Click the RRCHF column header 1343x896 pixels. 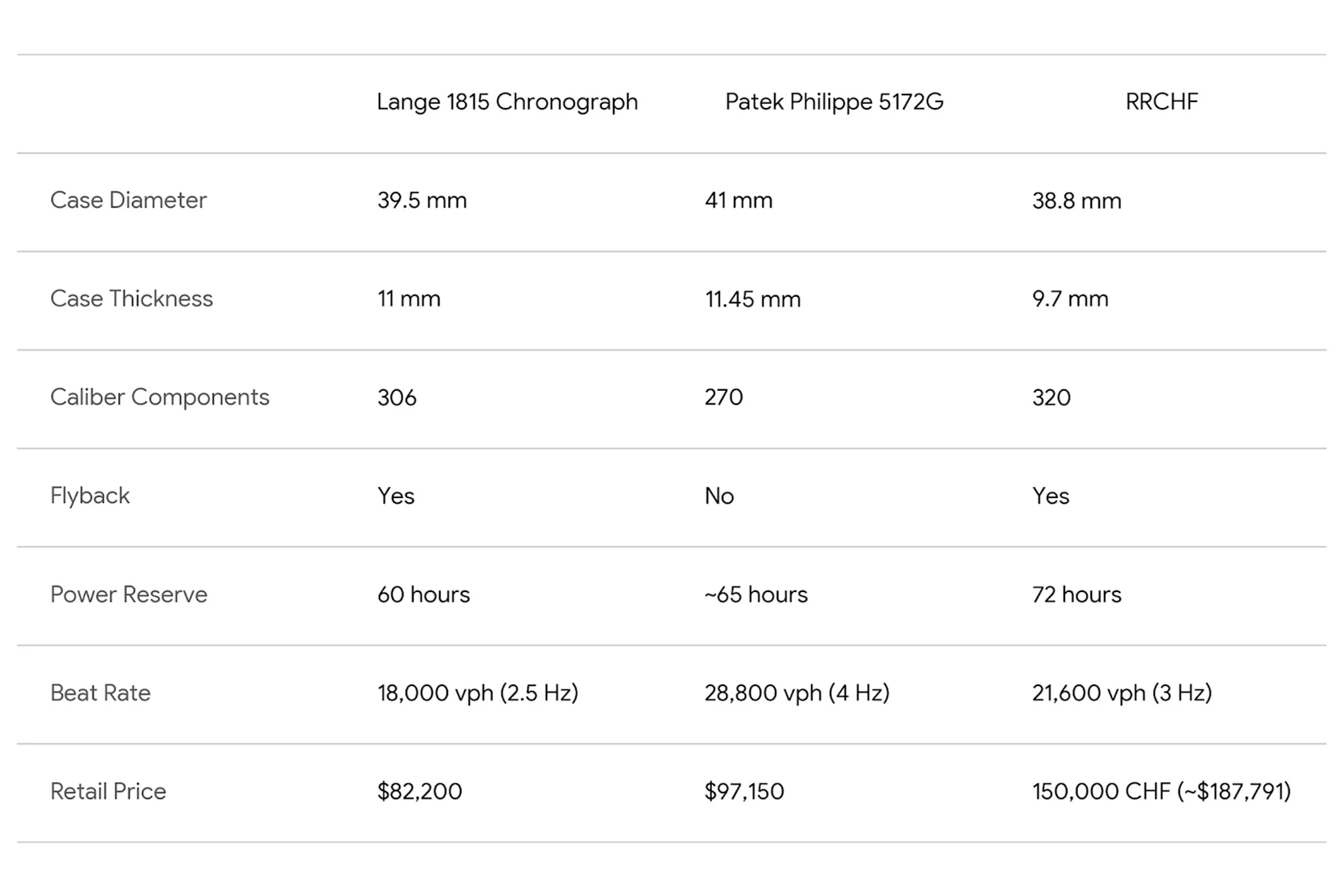[1161, 102]
